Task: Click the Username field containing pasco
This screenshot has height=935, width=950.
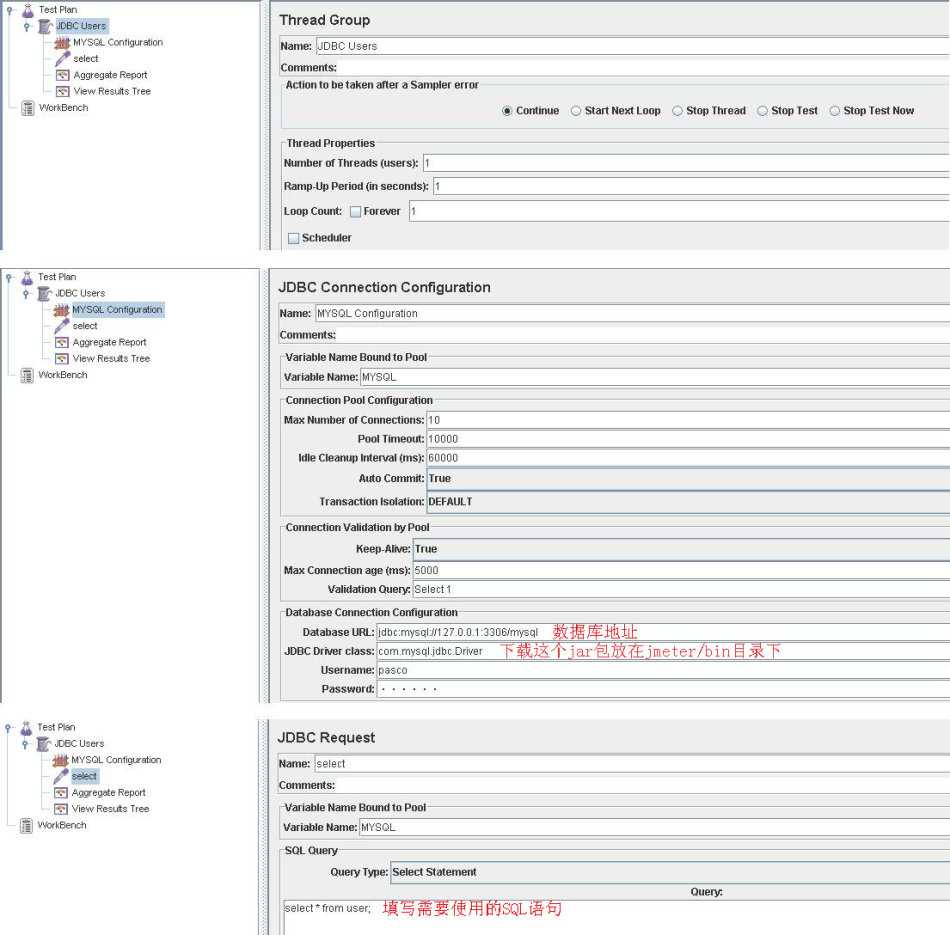Action: point(663,670)
